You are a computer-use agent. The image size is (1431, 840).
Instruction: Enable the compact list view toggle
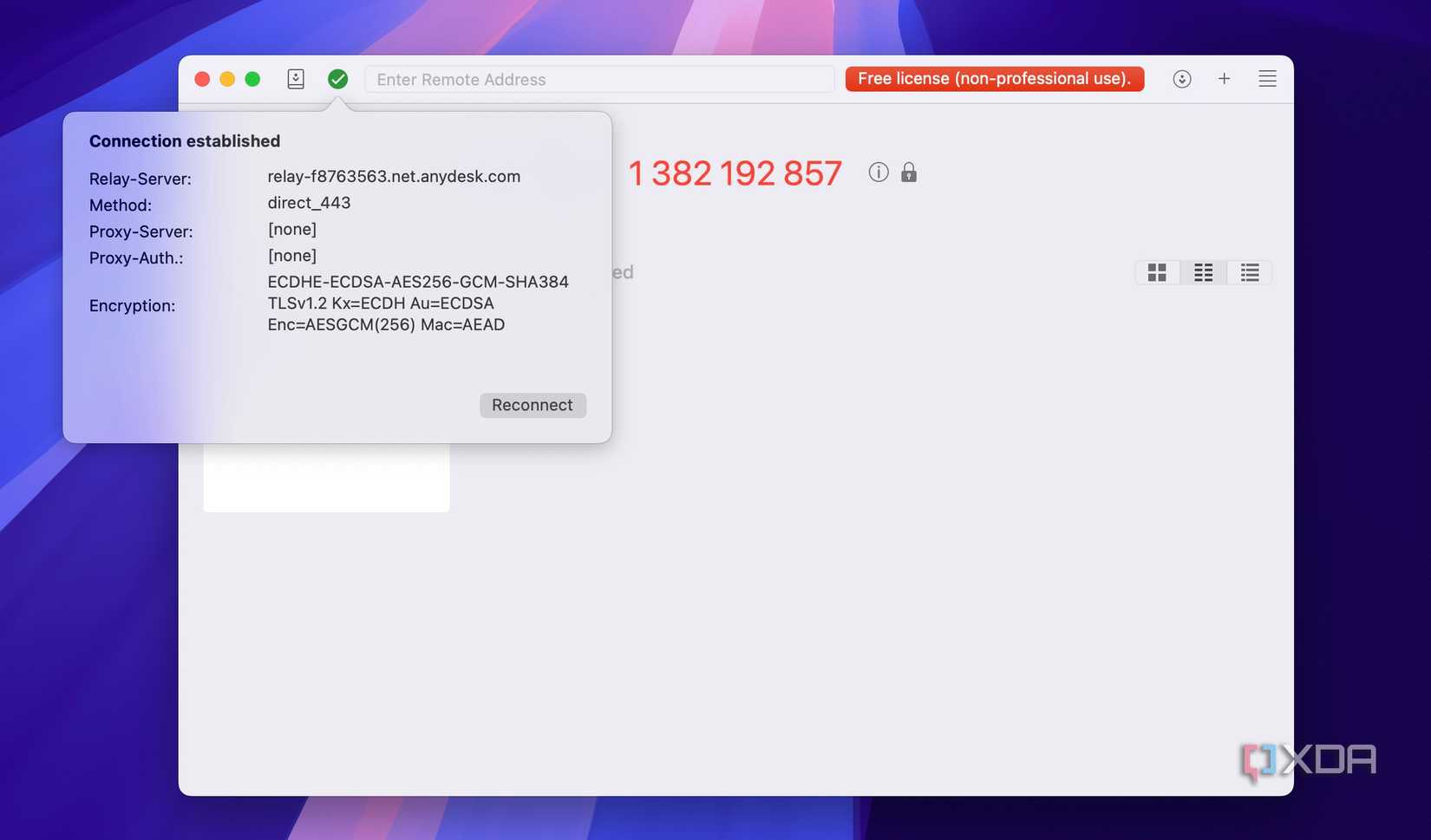click(1249, 271)
